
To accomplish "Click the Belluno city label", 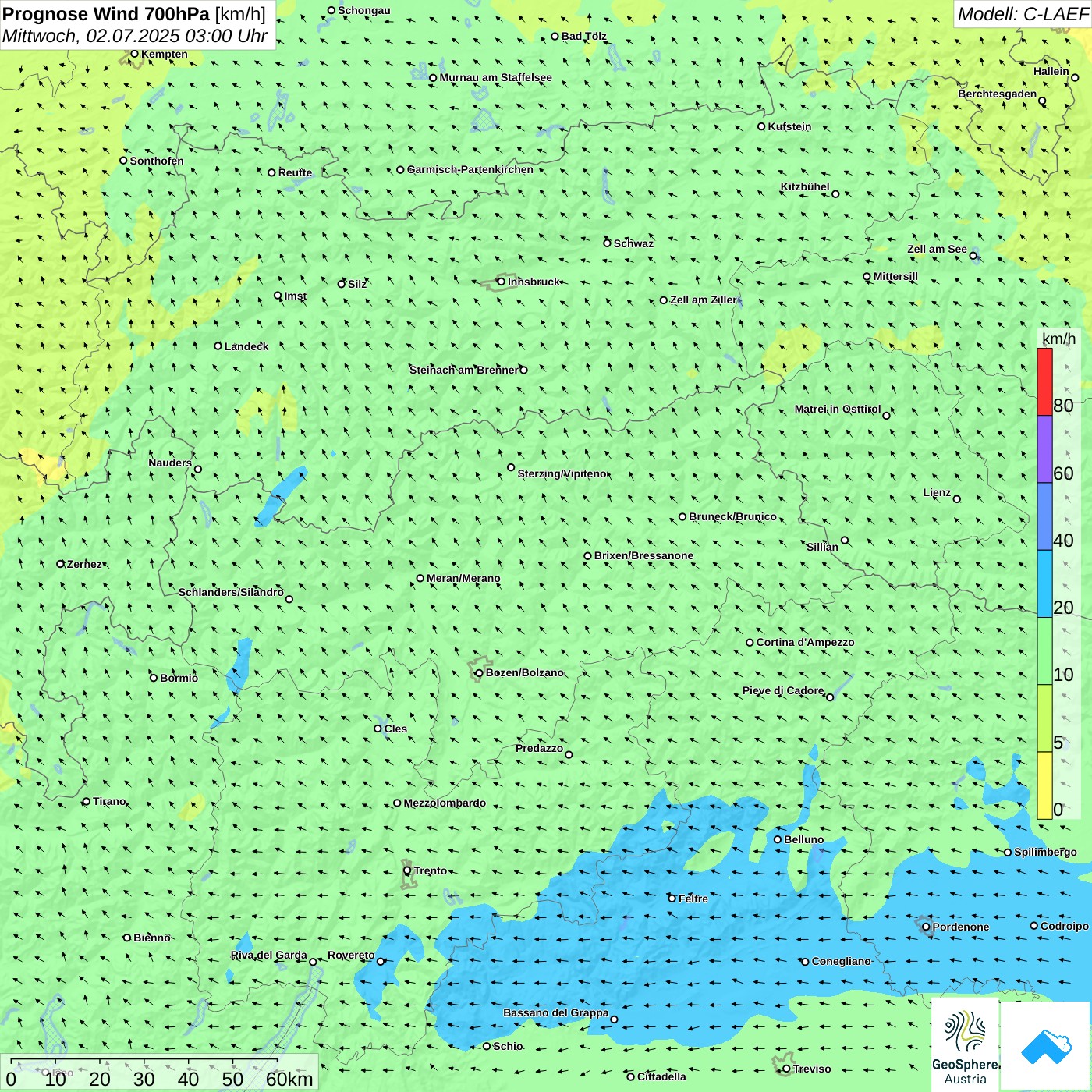I will point(803,839).
